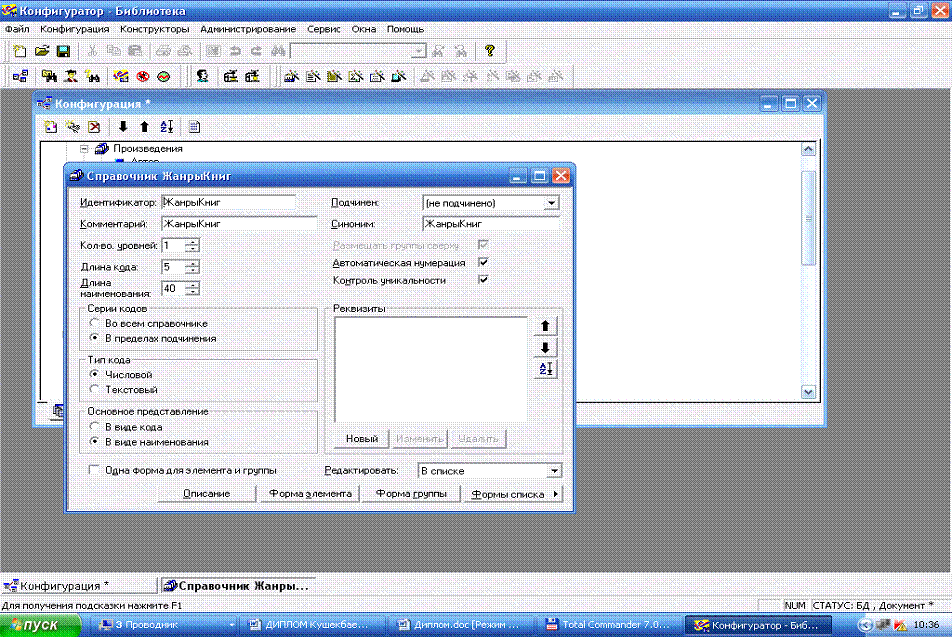Image resolution: width=952 pixels, height=637 pixels.
Task: Click the Open folder toolbar icon
Action: click(x=42, y=50)
